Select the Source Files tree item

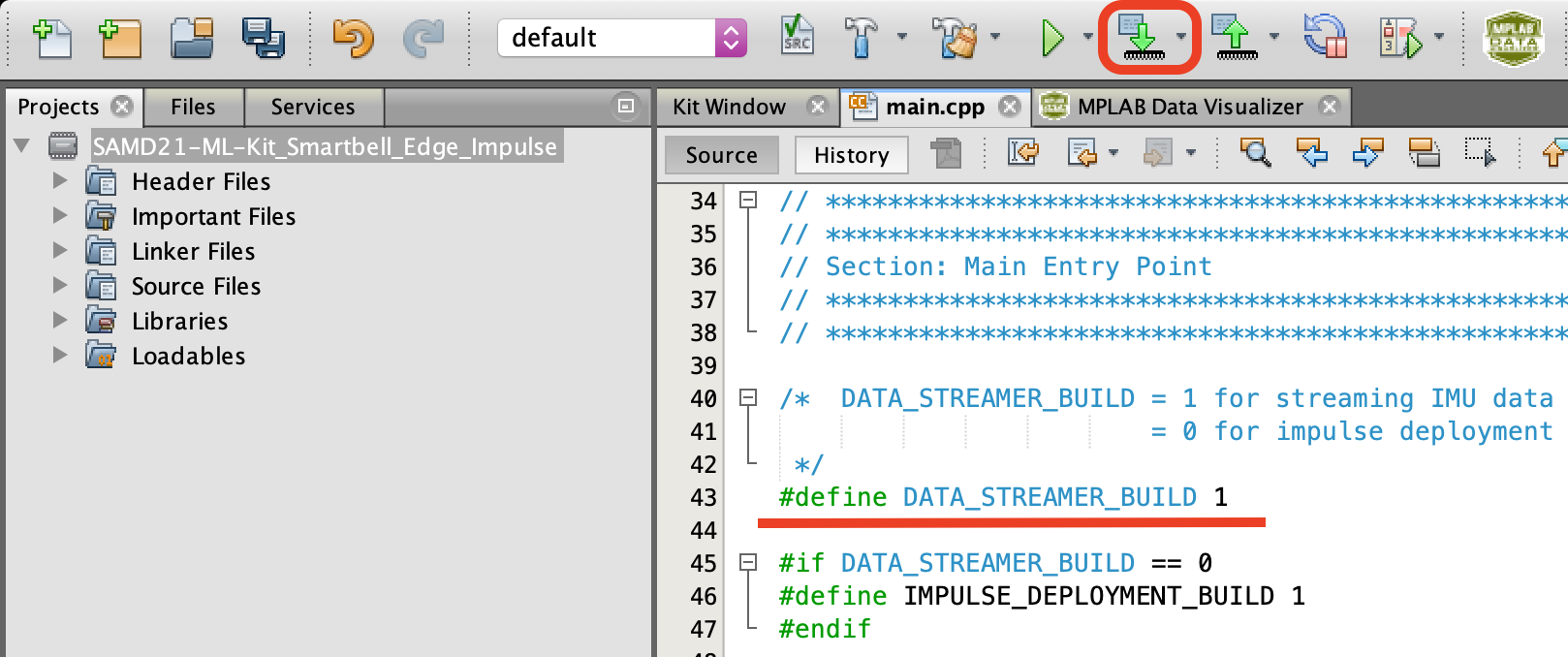(x=196, y=286)
